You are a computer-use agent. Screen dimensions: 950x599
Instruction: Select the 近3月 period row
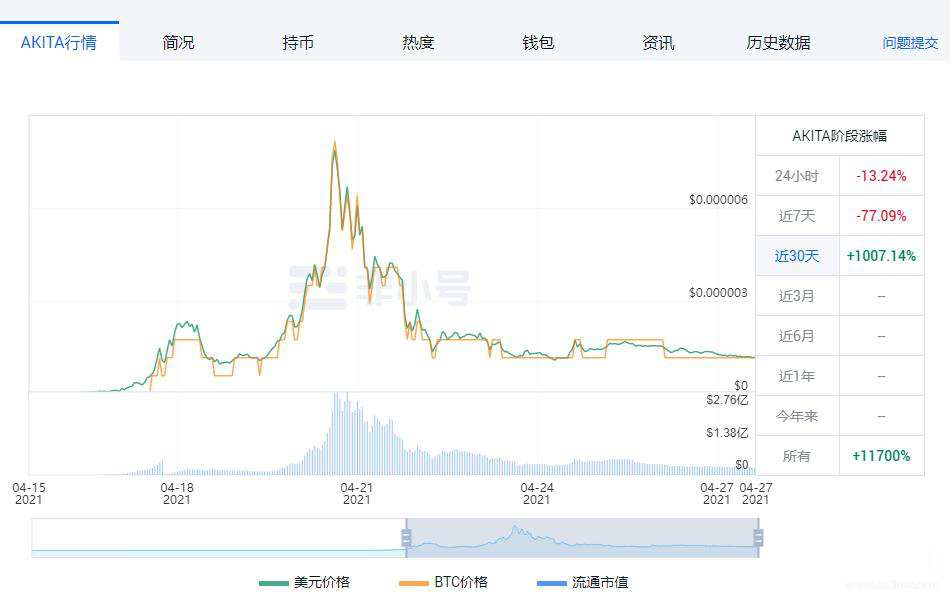click(x=796, y=296)
